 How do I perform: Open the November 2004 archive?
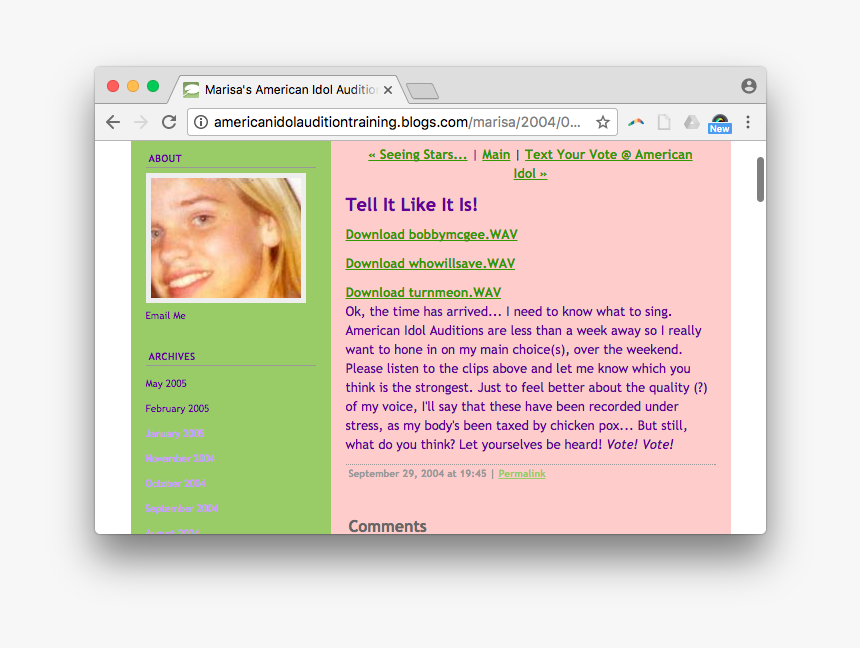click(180, 458)
